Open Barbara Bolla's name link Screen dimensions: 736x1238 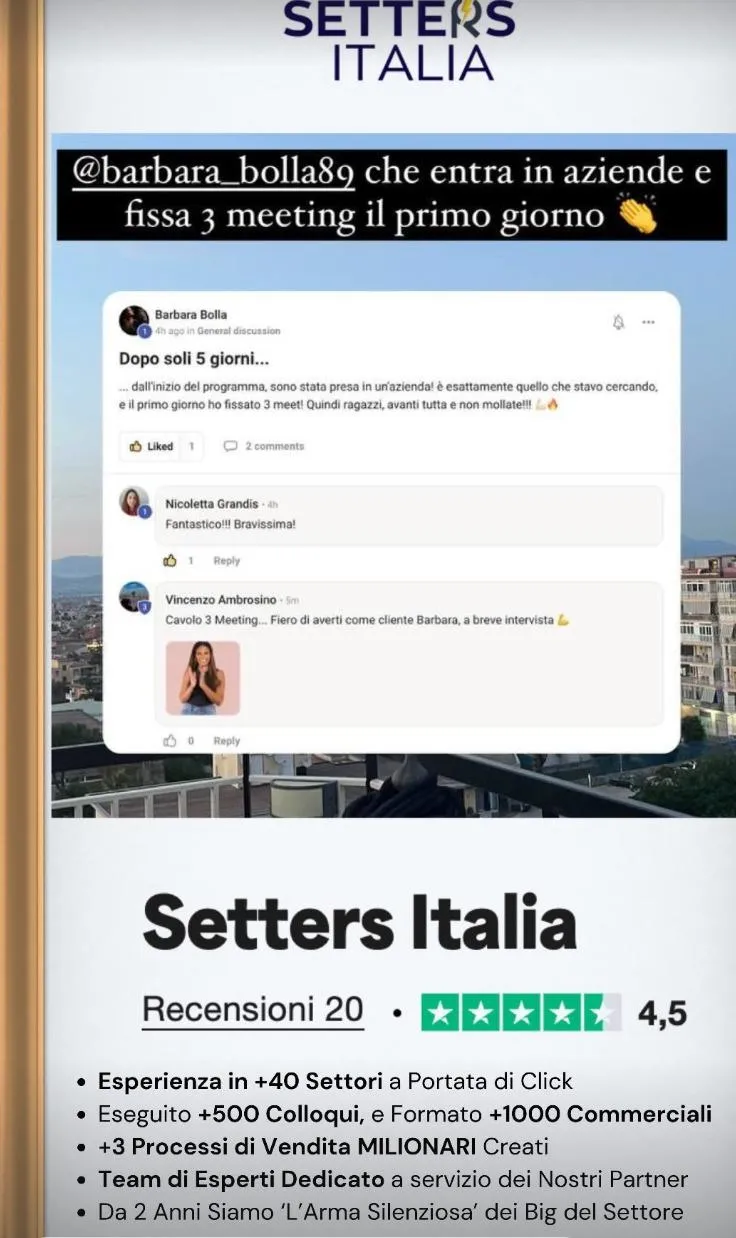pos(190,314)
